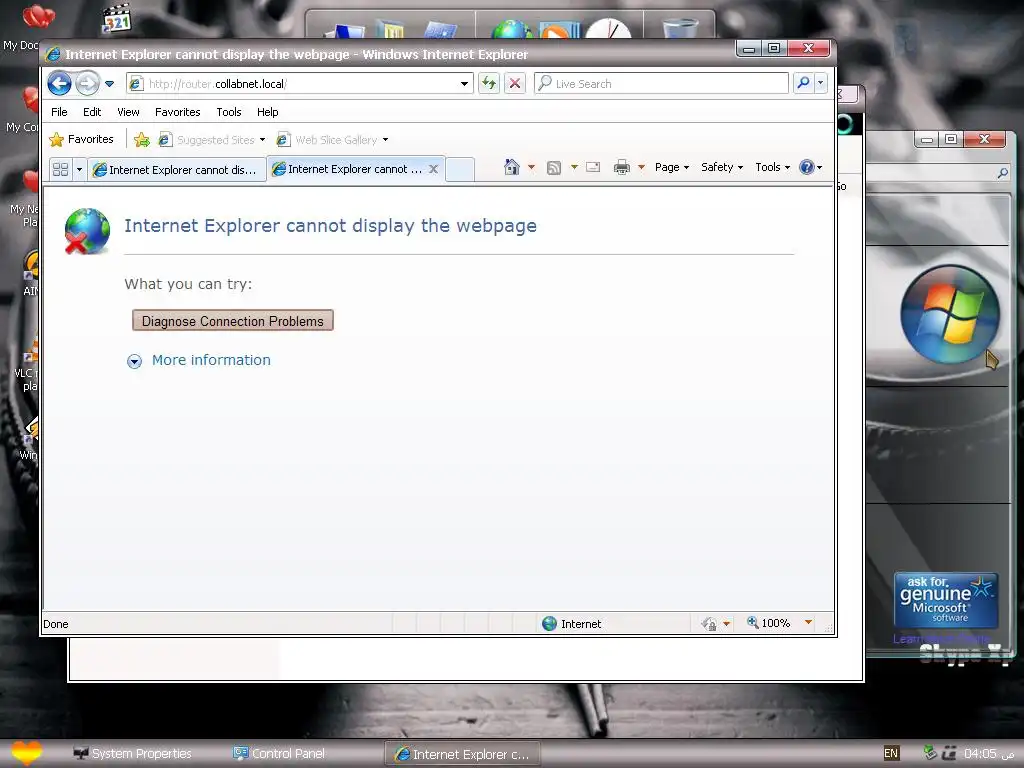The height and width of the screenshot is (768, 1024).
Task: Click the EN language indicator
Action: tap(891, 753)
